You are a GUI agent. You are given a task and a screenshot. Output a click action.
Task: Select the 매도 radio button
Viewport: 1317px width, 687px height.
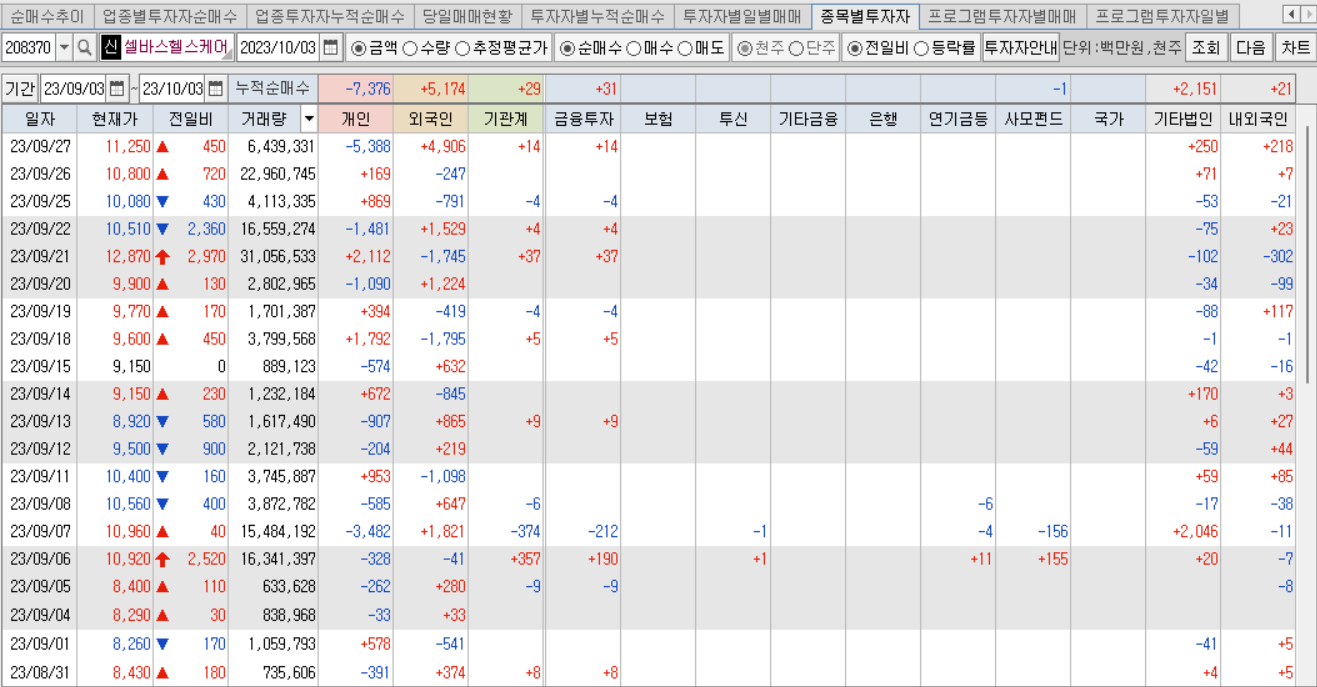pyautogui.click(x=684, y=49)
